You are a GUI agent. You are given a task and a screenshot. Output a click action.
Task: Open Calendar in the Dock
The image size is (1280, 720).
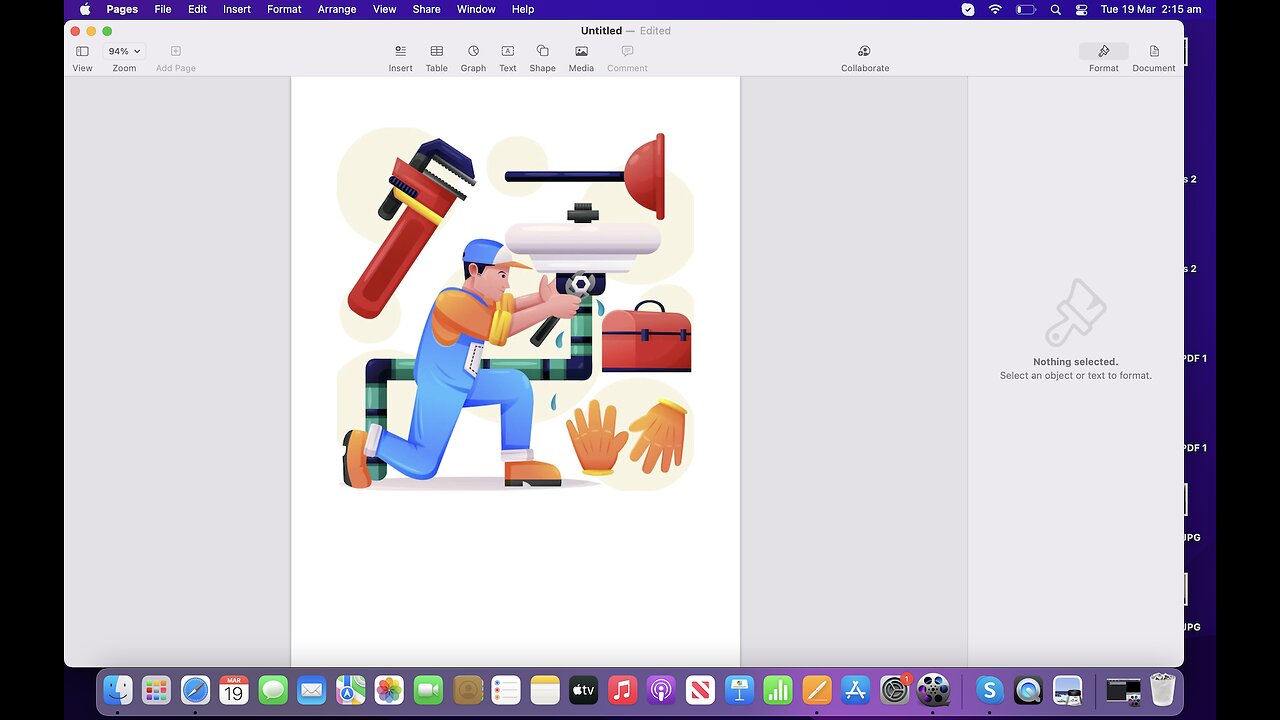point(234,690)
